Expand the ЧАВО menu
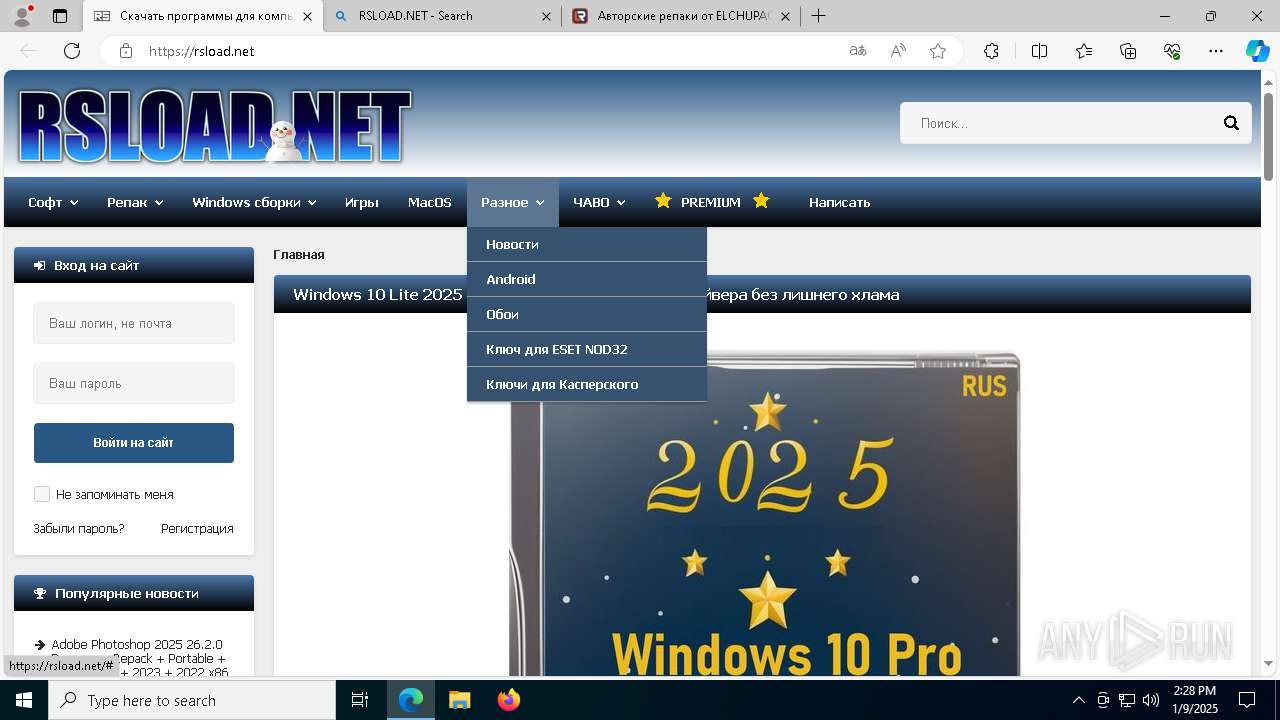This screenshot has height=720, width=1280. (599, 202)
